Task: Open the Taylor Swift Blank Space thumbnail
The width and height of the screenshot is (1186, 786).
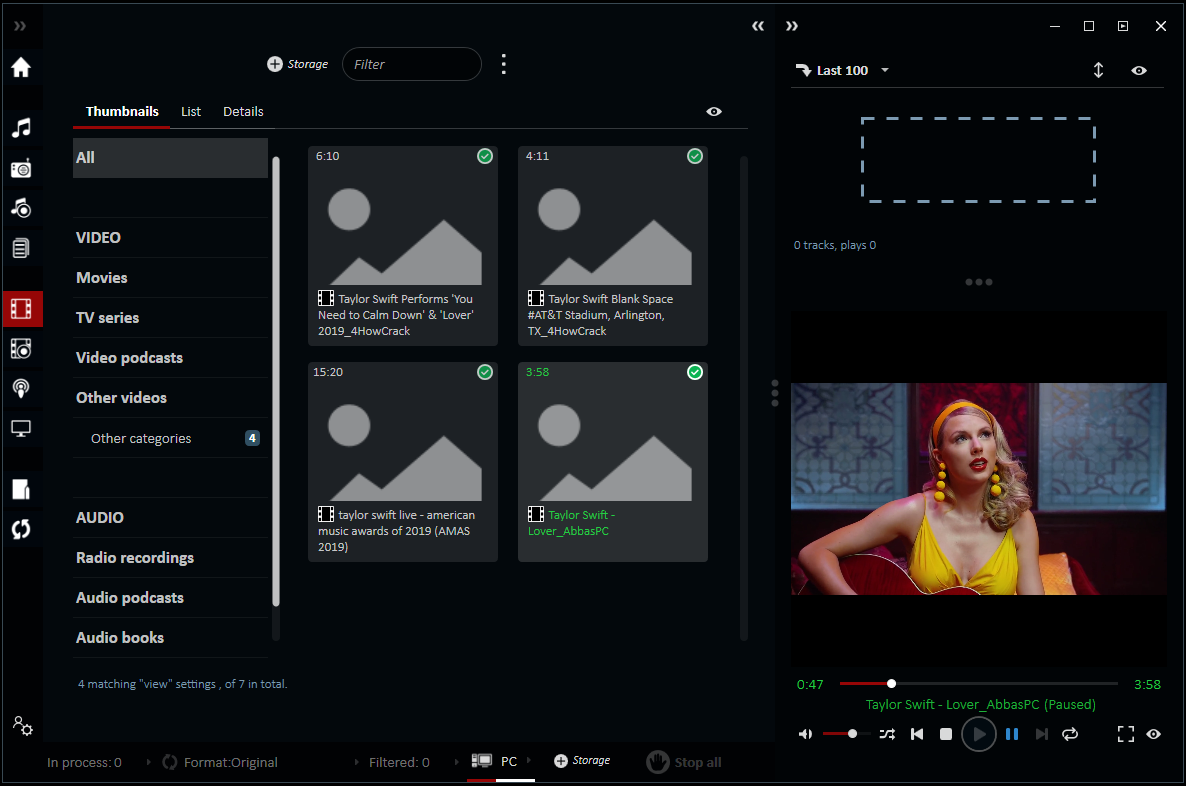Action: (613, 246)
